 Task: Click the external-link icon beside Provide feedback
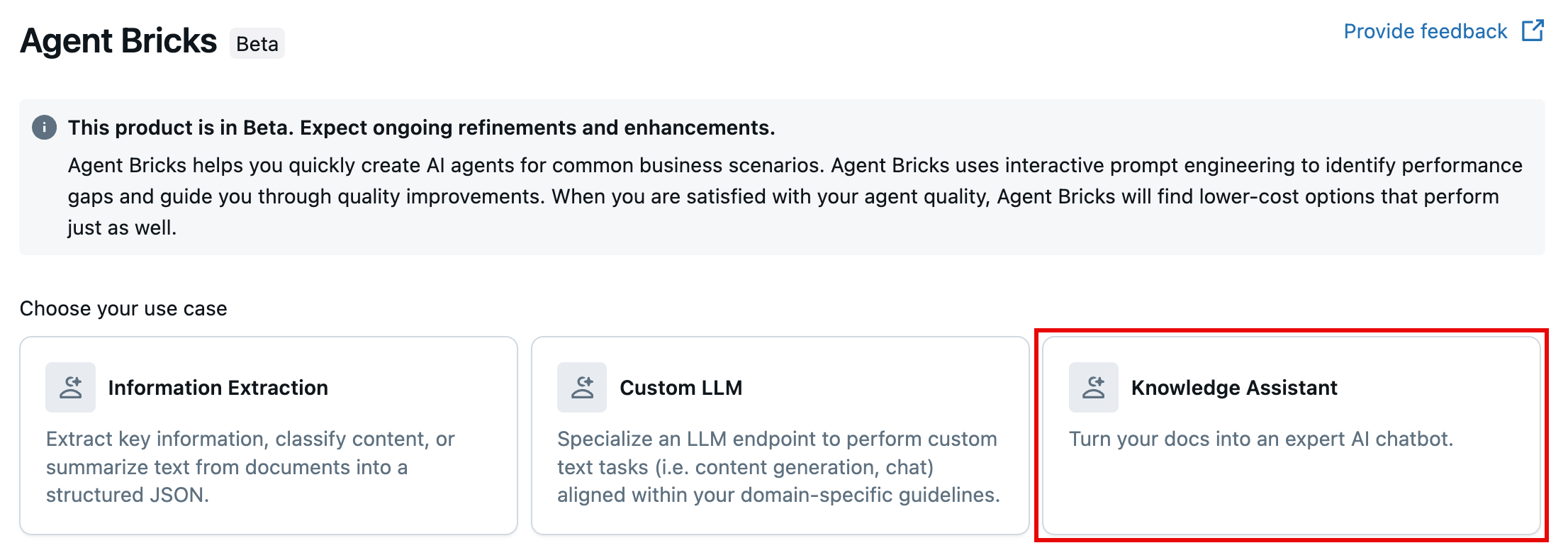1533,31
